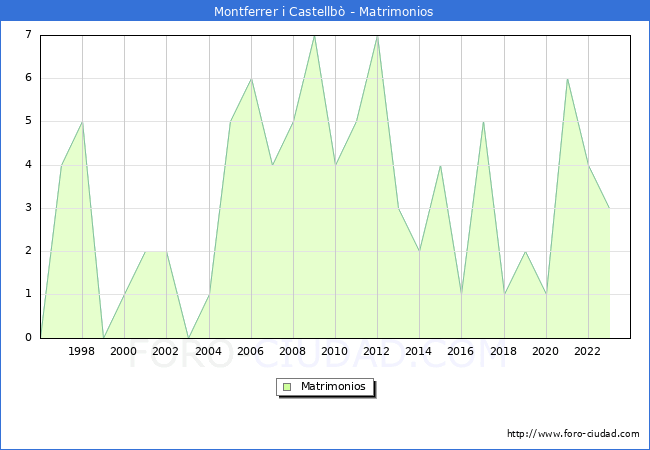Screen dimensions: 650x450
Task: Click the green Matrimonios legend color swatch
Action: point(287,387)
